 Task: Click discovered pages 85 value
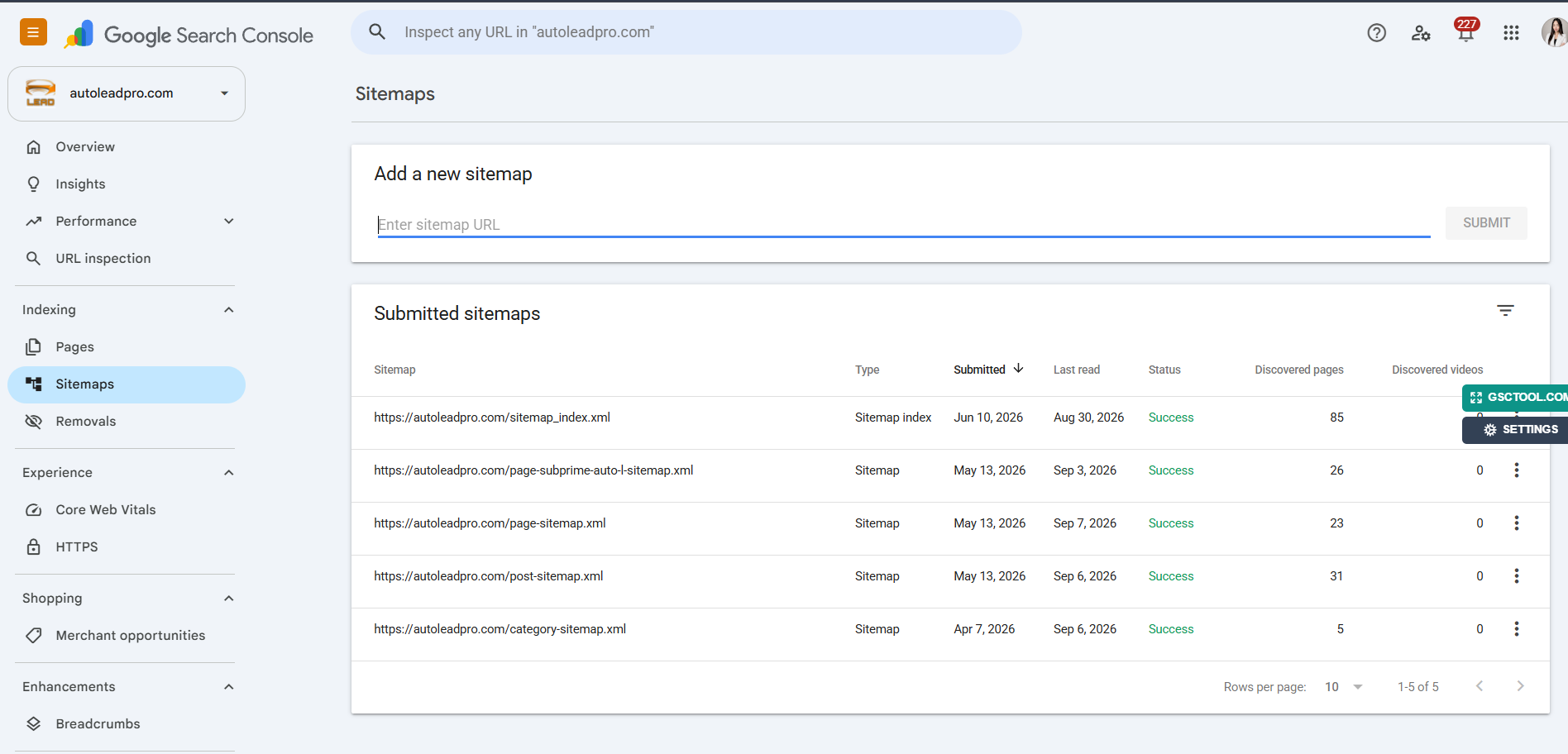click(1336, 418)
